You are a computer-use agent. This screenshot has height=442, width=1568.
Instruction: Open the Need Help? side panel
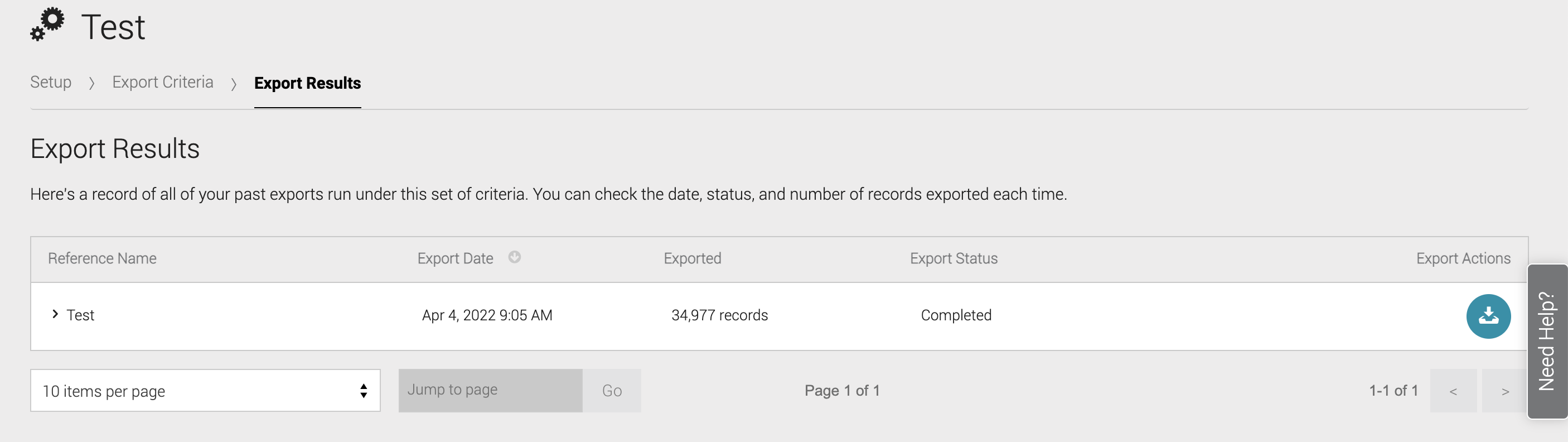[1547, 341]
